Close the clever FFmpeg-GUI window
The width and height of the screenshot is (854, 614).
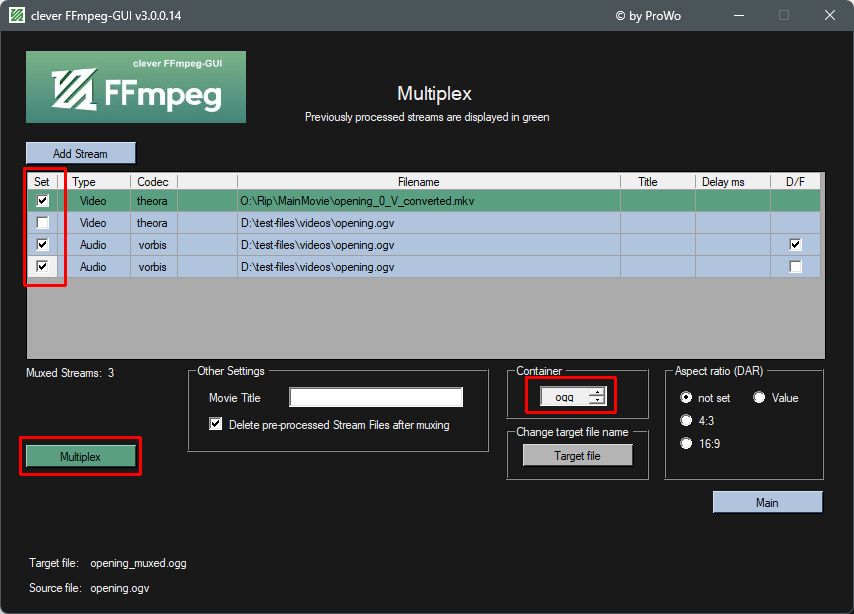pyautogui.click(x=829, y=15)
